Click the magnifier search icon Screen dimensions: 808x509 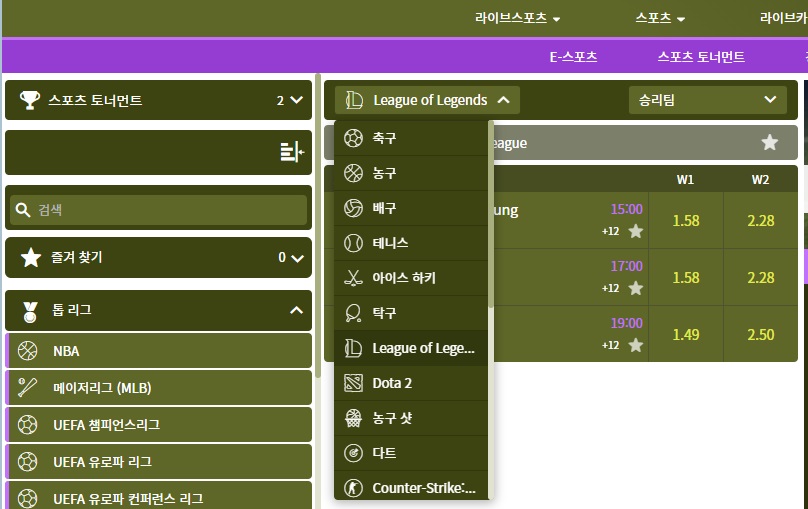tap(23, 210)
